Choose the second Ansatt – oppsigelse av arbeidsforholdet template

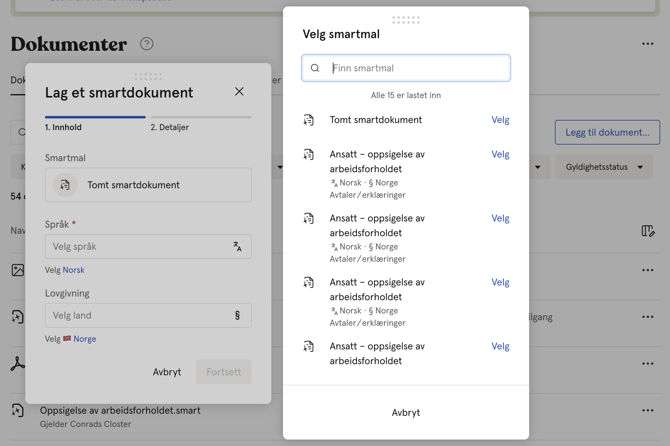[x=500, y=218]
